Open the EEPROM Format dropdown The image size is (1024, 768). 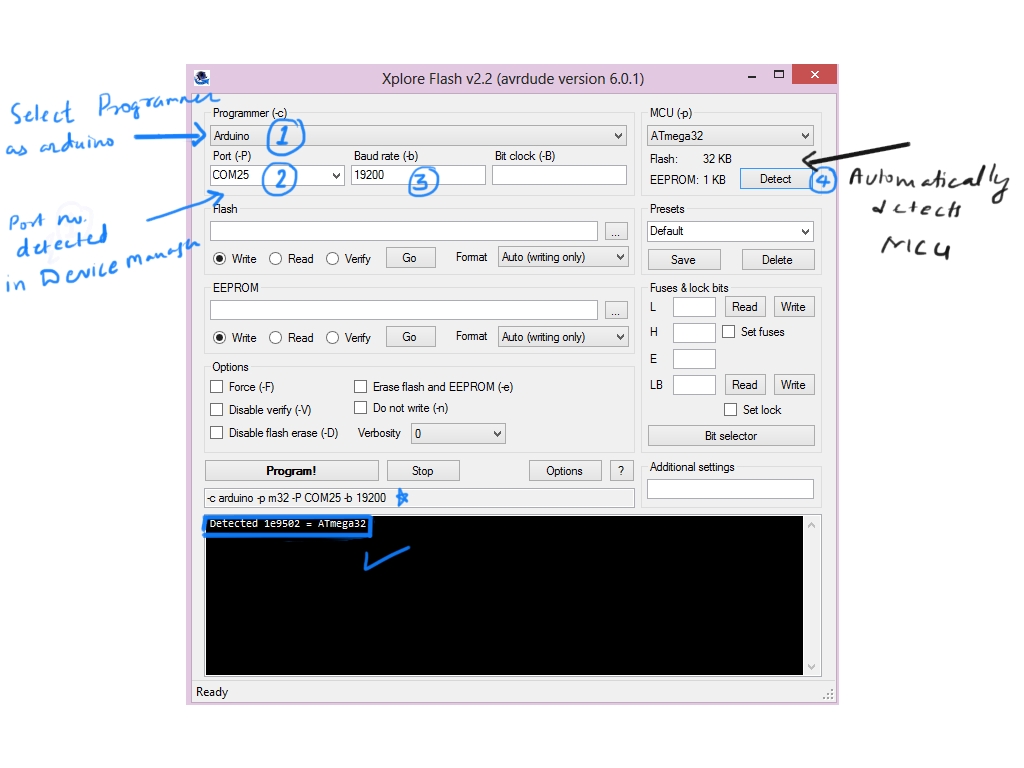point(563,337)
